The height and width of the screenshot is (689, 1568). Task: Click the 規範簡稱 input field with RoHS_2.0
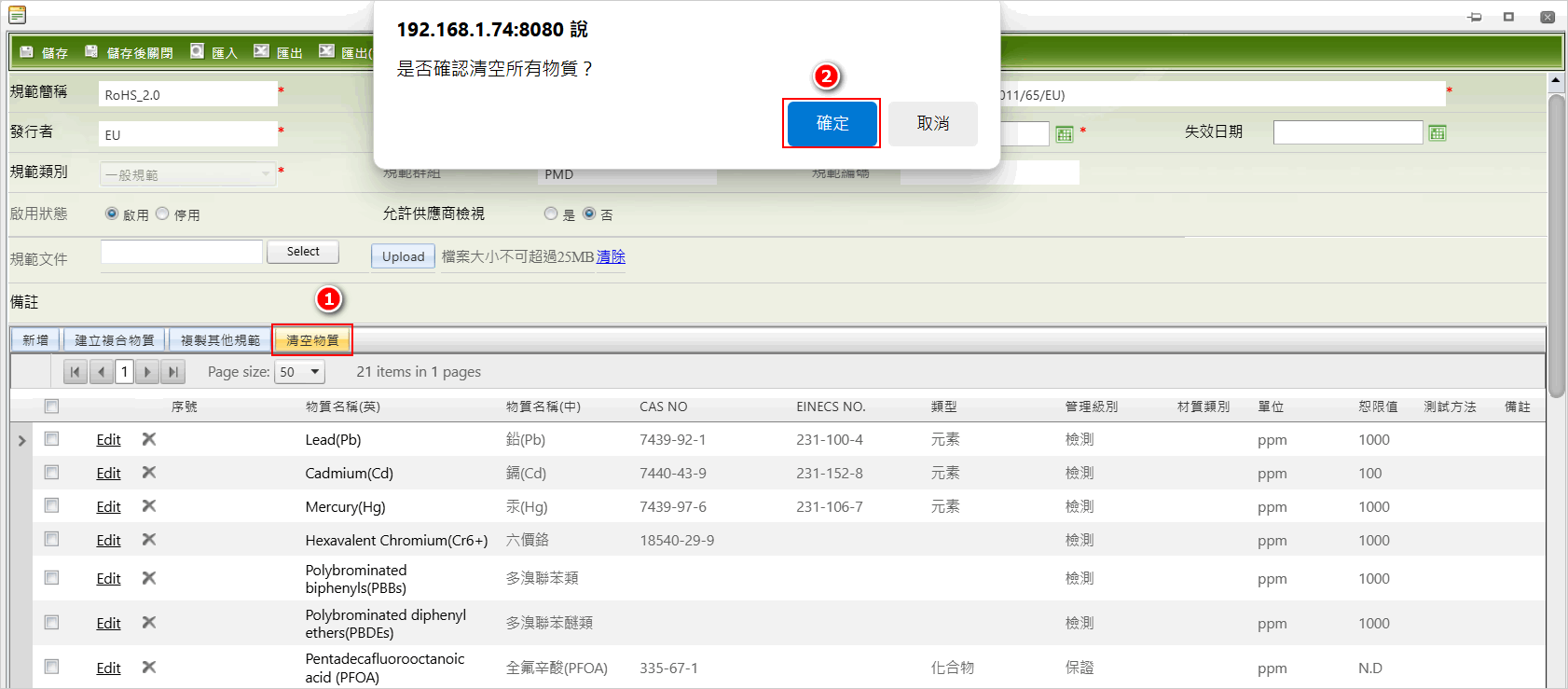point(188,94)
